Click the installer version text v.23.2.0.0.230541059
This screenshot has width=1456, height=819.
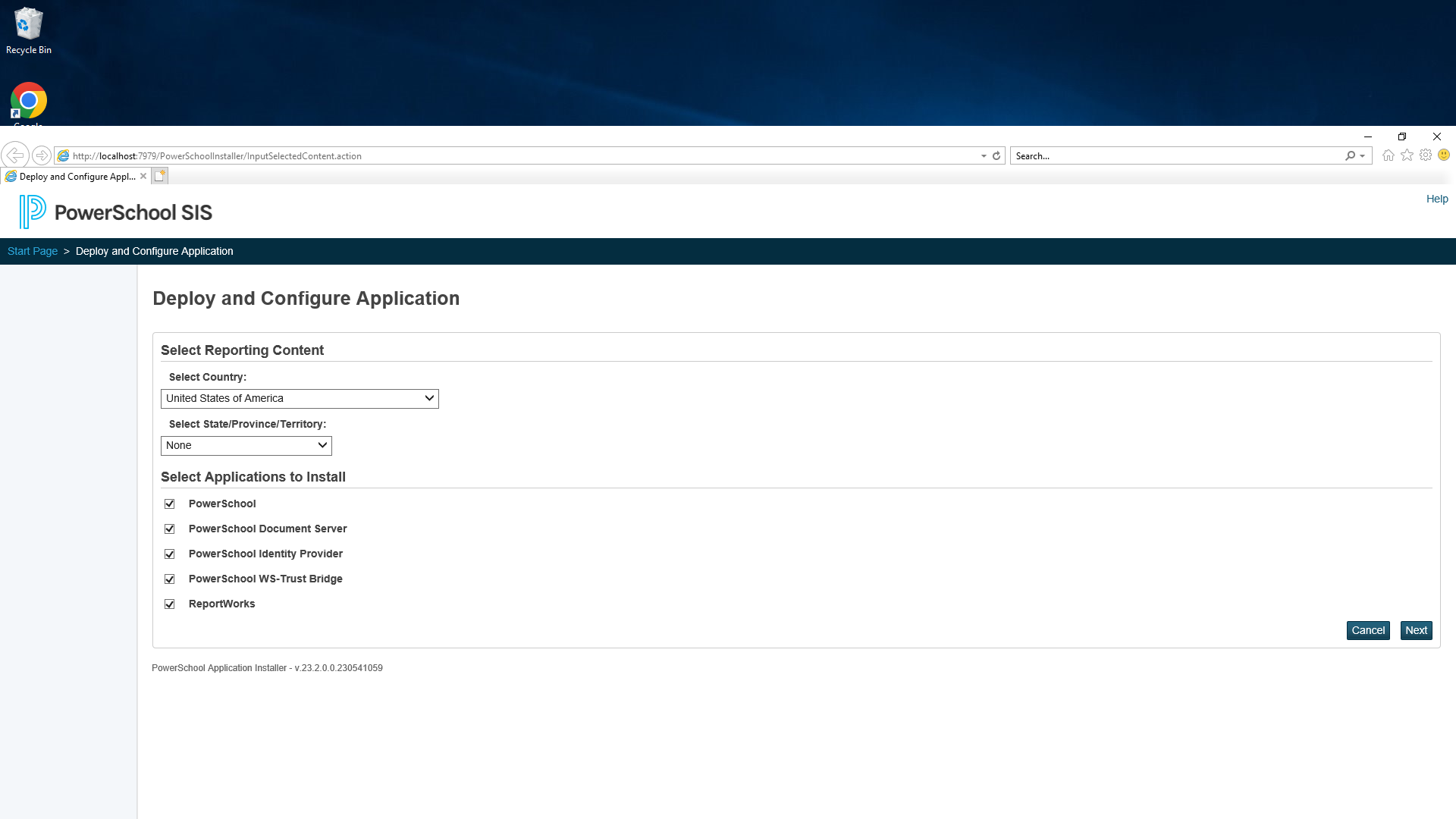(338, 668)
